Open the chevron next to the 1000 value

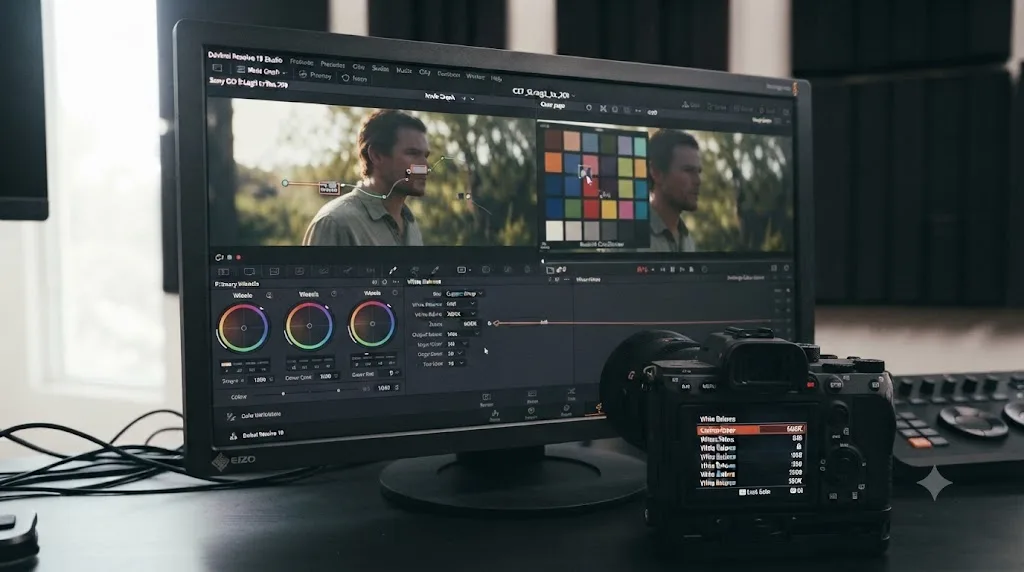(336, 376)
